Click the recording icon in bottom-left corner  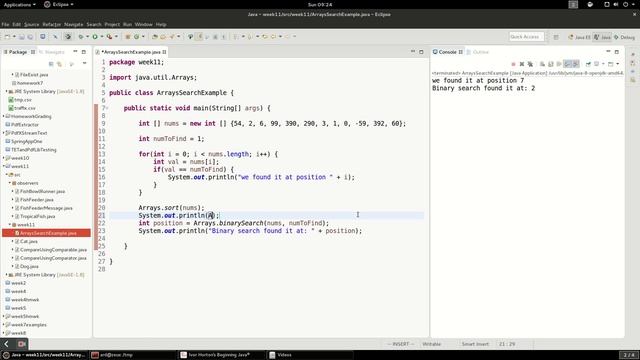[22, 344]
